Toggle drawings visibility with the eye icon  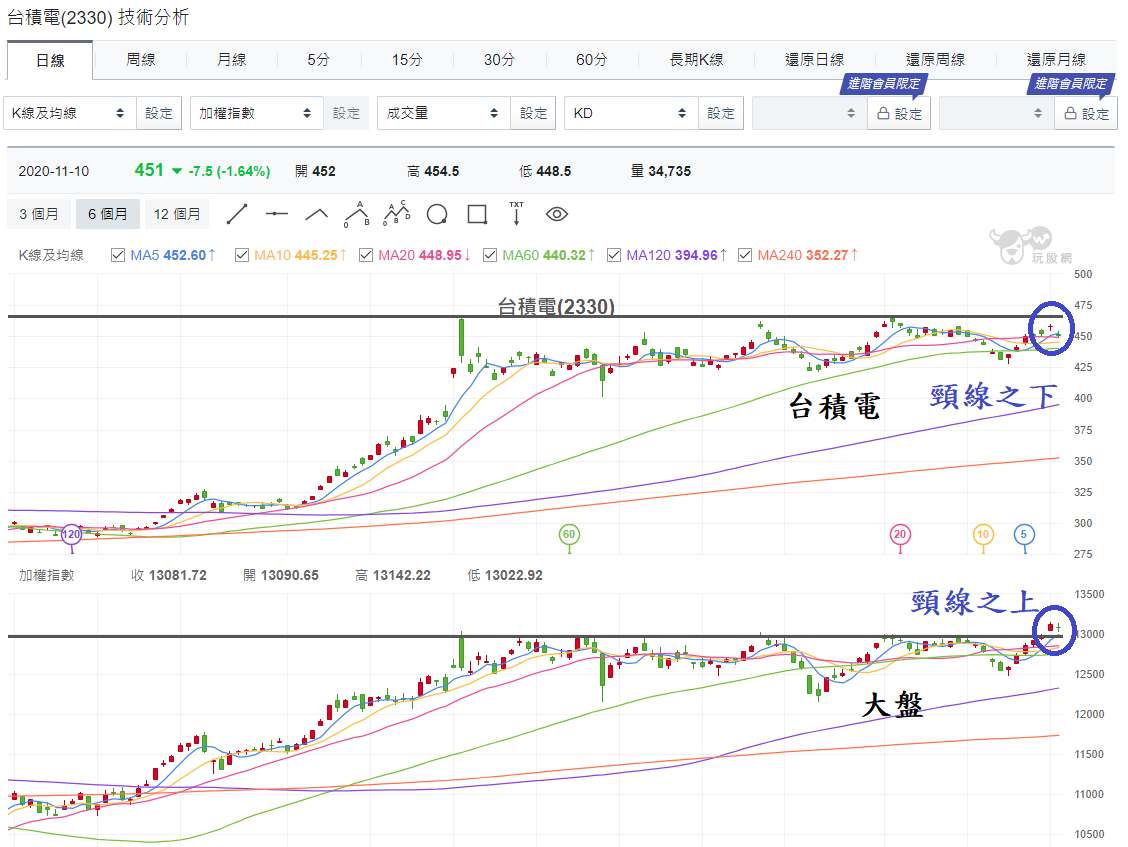(x=557, y=214)
